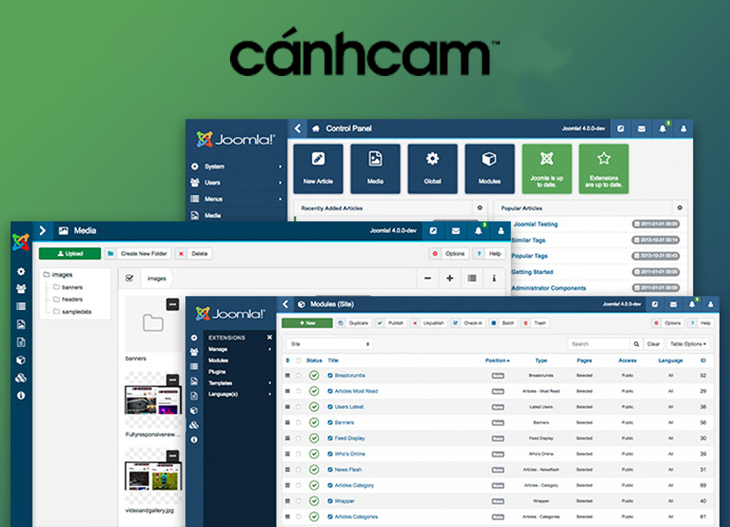This screenshot has height=527, width=730.
Task: Open the Media tile in Control Panel
Action: tap(375, 169)
